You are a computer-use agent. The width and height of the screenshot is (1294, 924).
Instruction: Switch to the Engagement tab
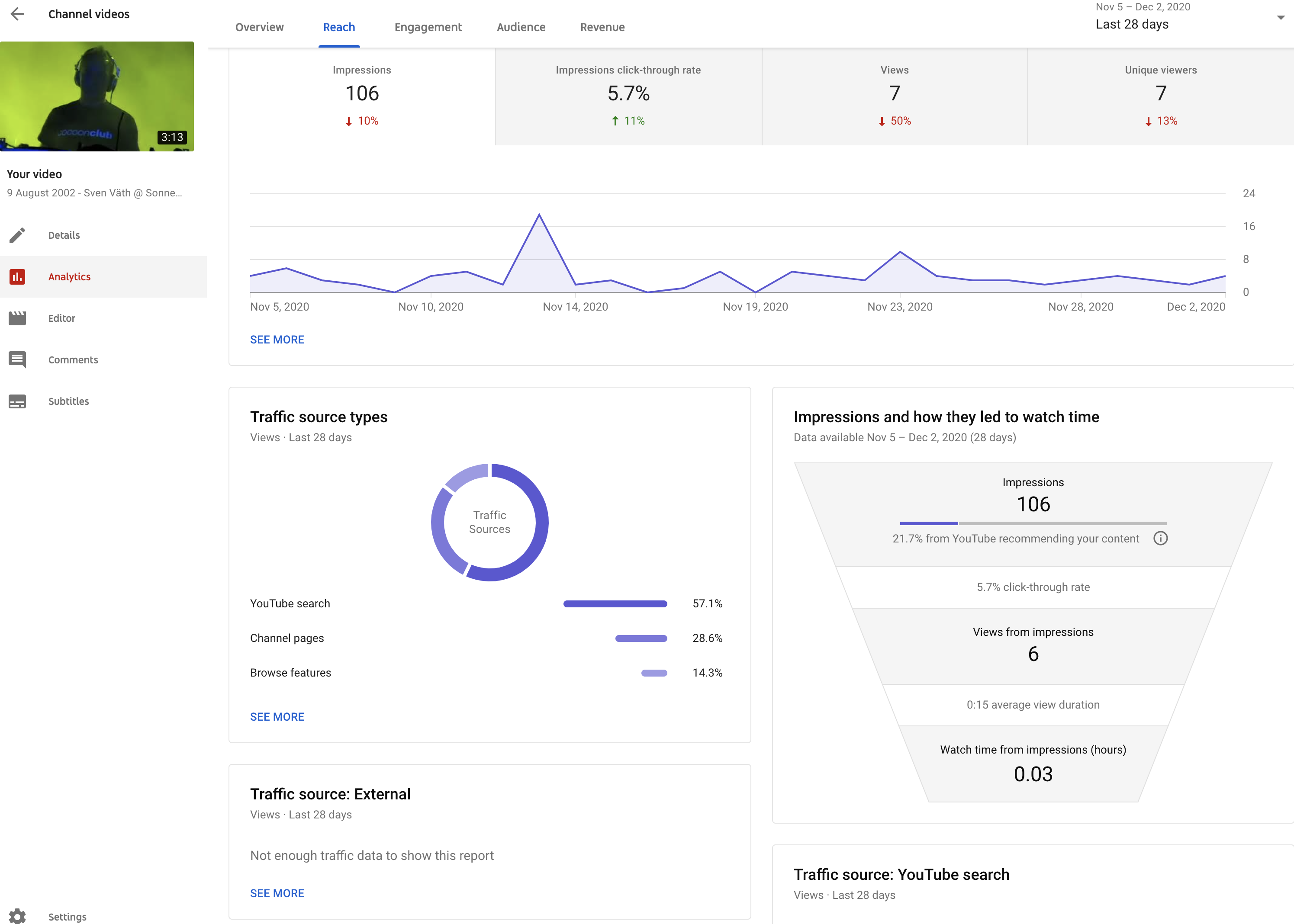(x=428, y=27)
